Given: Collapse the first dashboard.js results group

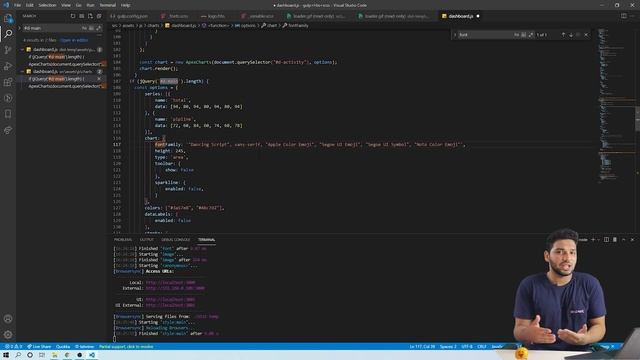Looking at the screenshot, I should pyautogui.click(x=22, y=49).
